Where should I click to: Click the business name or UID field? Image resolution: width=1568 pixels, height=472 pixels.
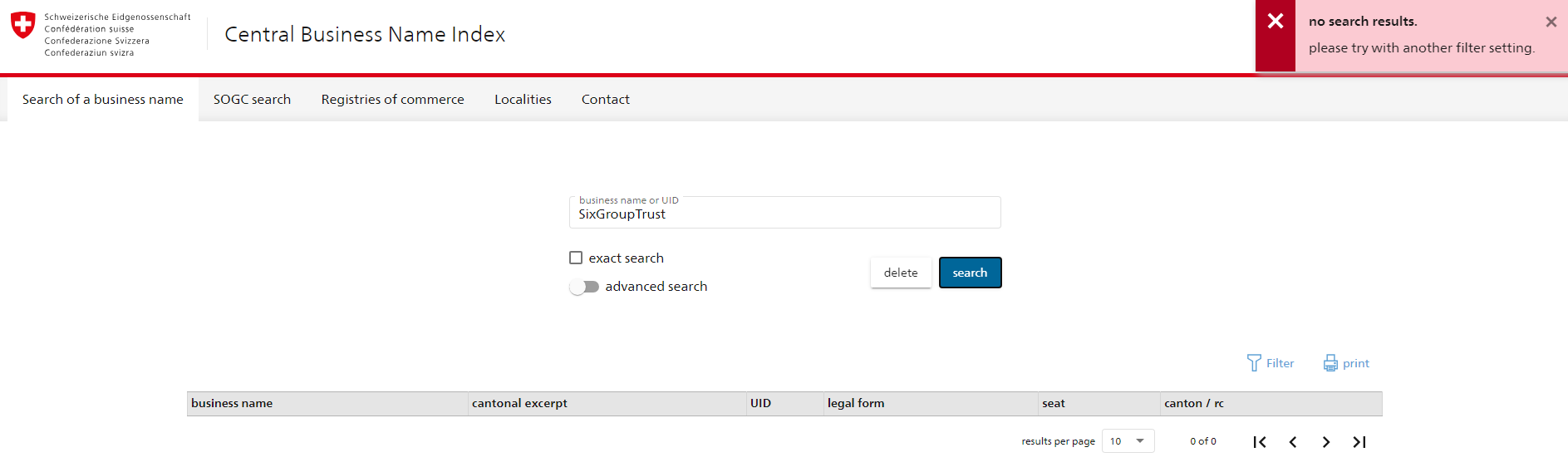coord(784,214)
